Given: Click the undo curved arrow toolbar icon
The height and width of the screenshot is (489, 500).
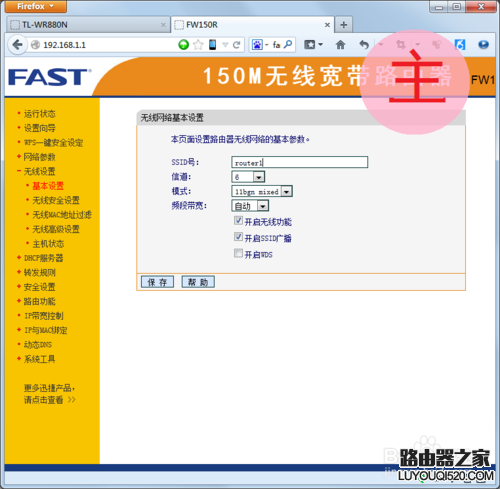Looking at the screenshot, I should click(x=364, y=45).
